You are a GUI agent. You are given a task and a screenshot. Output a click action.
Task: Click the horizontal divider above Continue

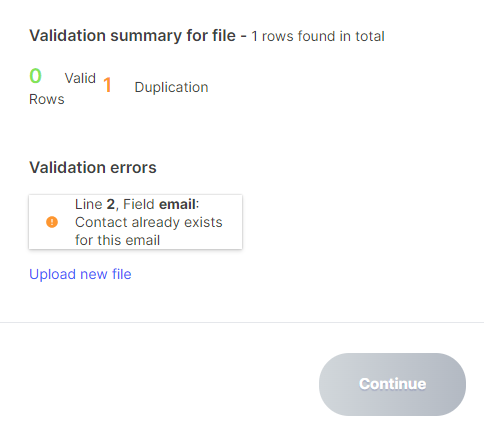pos(242,322)
